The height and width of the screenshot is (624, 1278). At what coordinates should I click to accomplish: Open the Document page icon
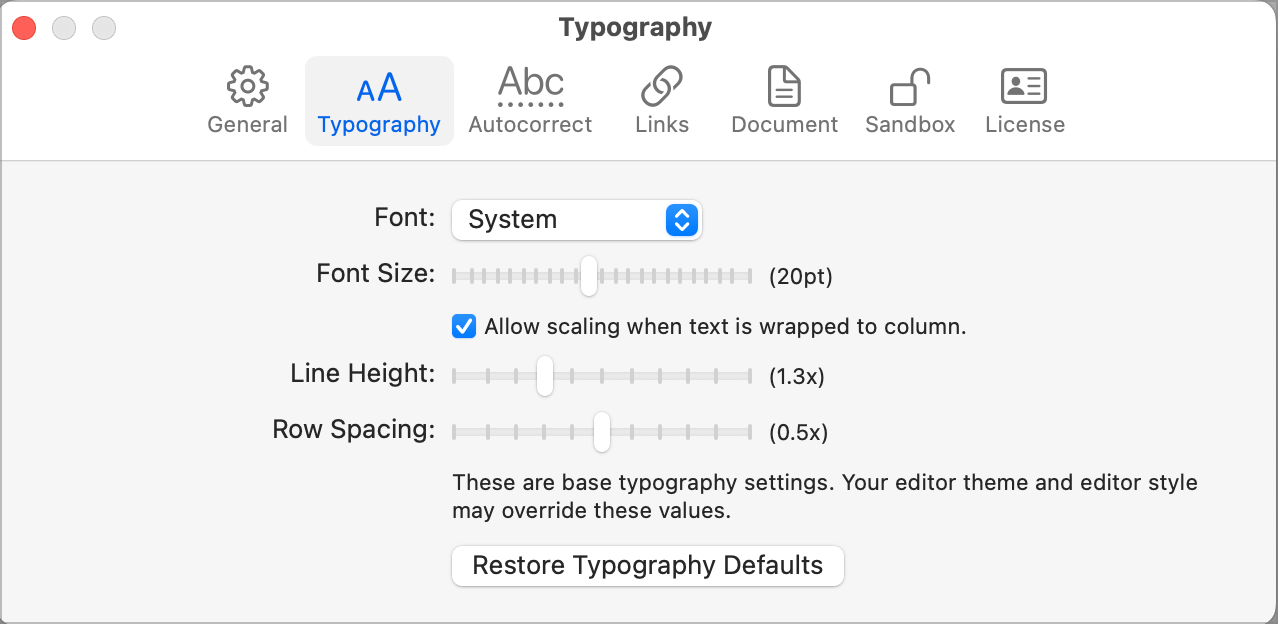click(x=784, y=88)
